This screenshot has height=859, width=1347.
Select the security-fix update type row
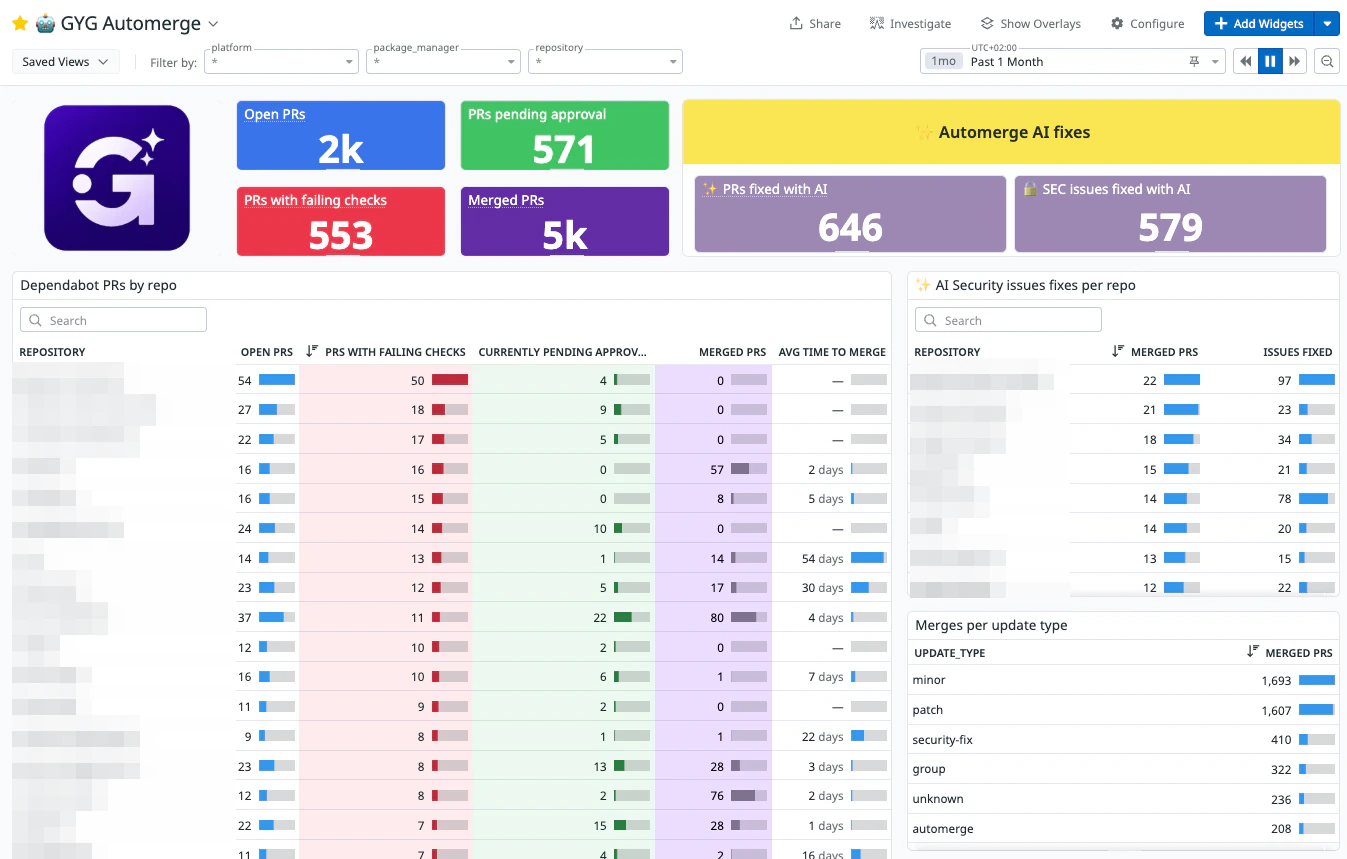tap(1123, 740)
